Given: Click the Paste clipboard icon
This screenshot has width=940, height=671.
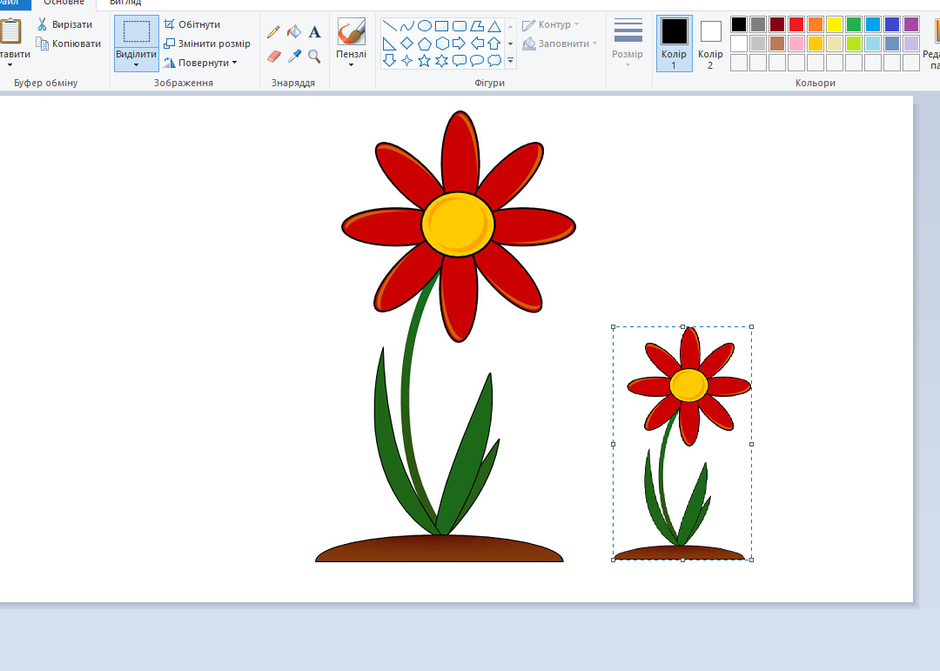Looking at the screenshot, I should (x=10, y=31).
